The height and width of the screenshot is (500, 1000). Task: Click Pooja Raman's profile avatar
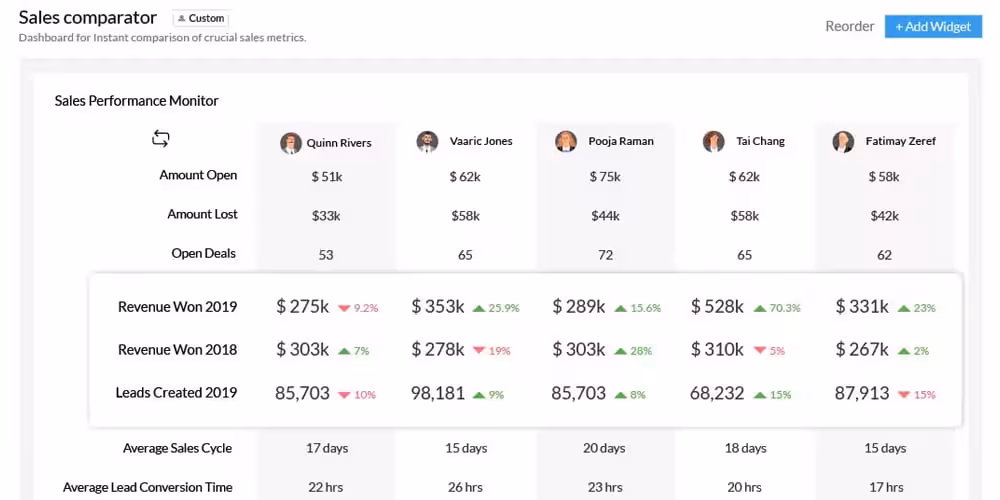pos(566,142)
